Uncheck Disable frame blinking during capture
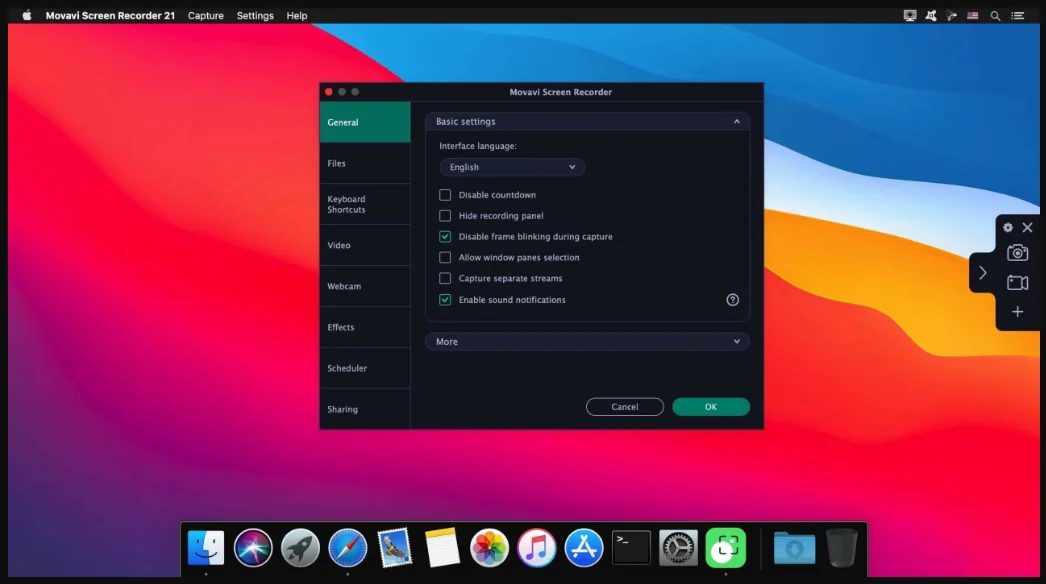 click(445, 236)
